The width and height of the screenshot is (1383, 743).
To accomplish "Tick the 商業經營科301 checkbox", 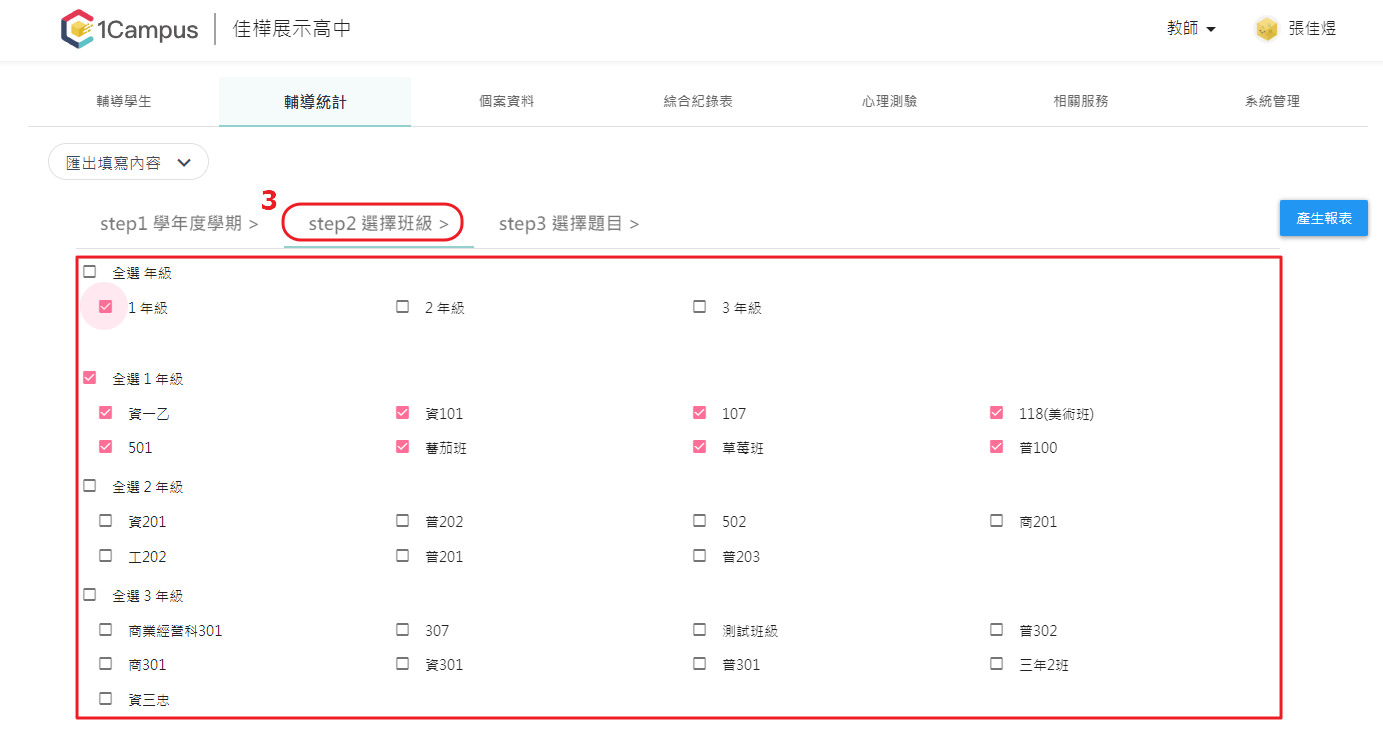I will pyautogui.click(x=106, y=630).
